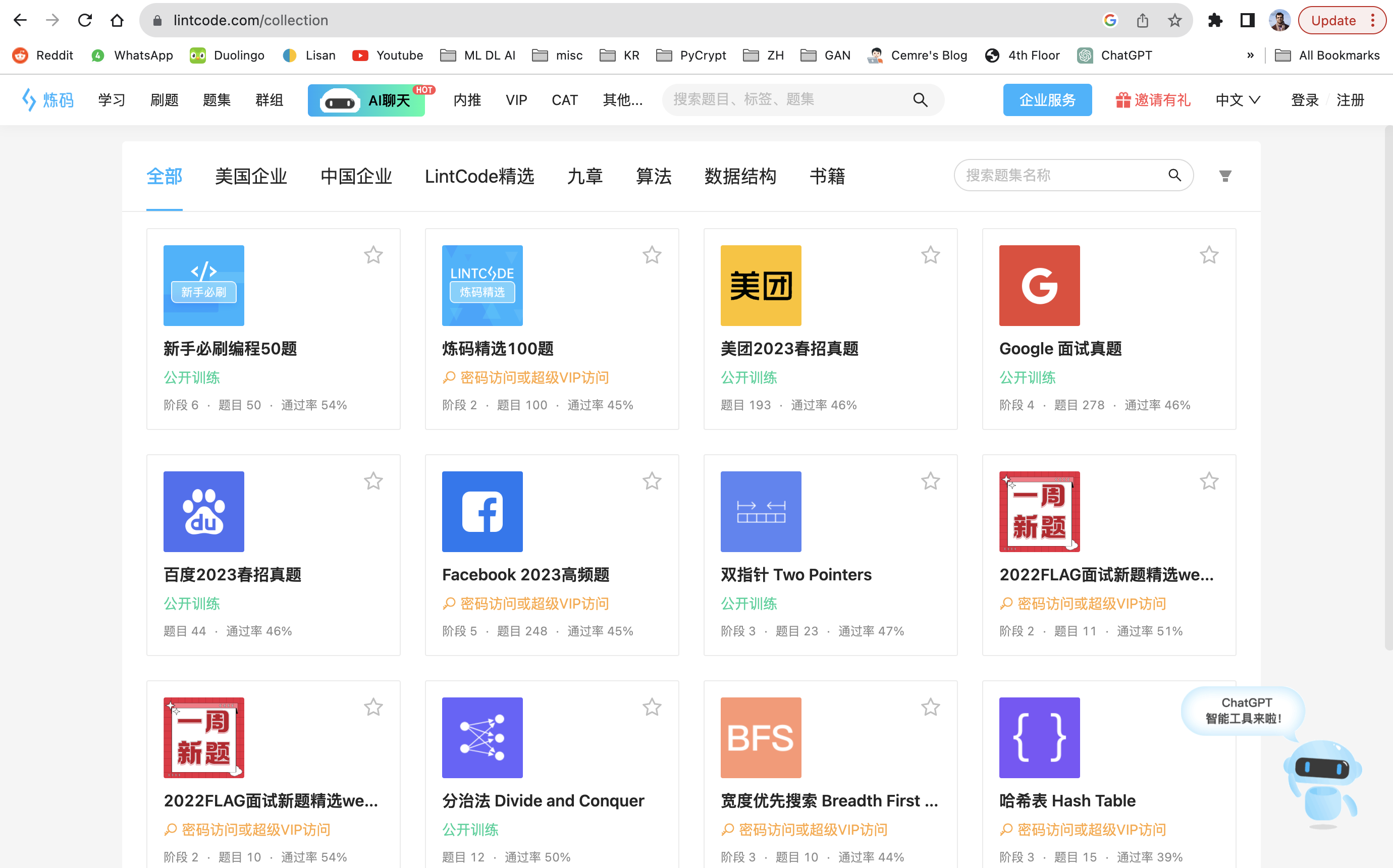This screenshot has height=868, width=1393.
Task: Click the Facebook 2023高频题 collection icon
Action: coord(482,512)
